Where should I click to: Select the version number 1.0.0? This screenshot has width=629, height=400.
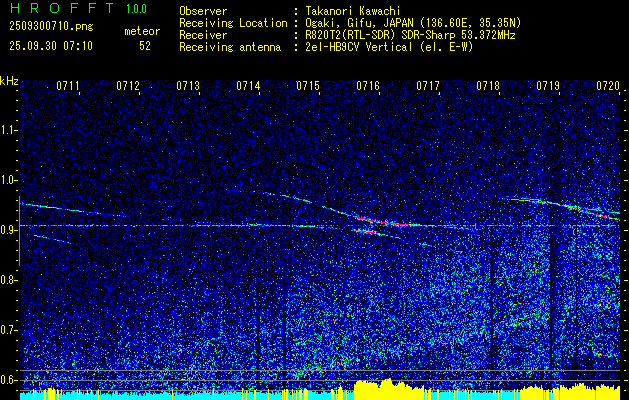pyautogui.click(x=136, y=8)
